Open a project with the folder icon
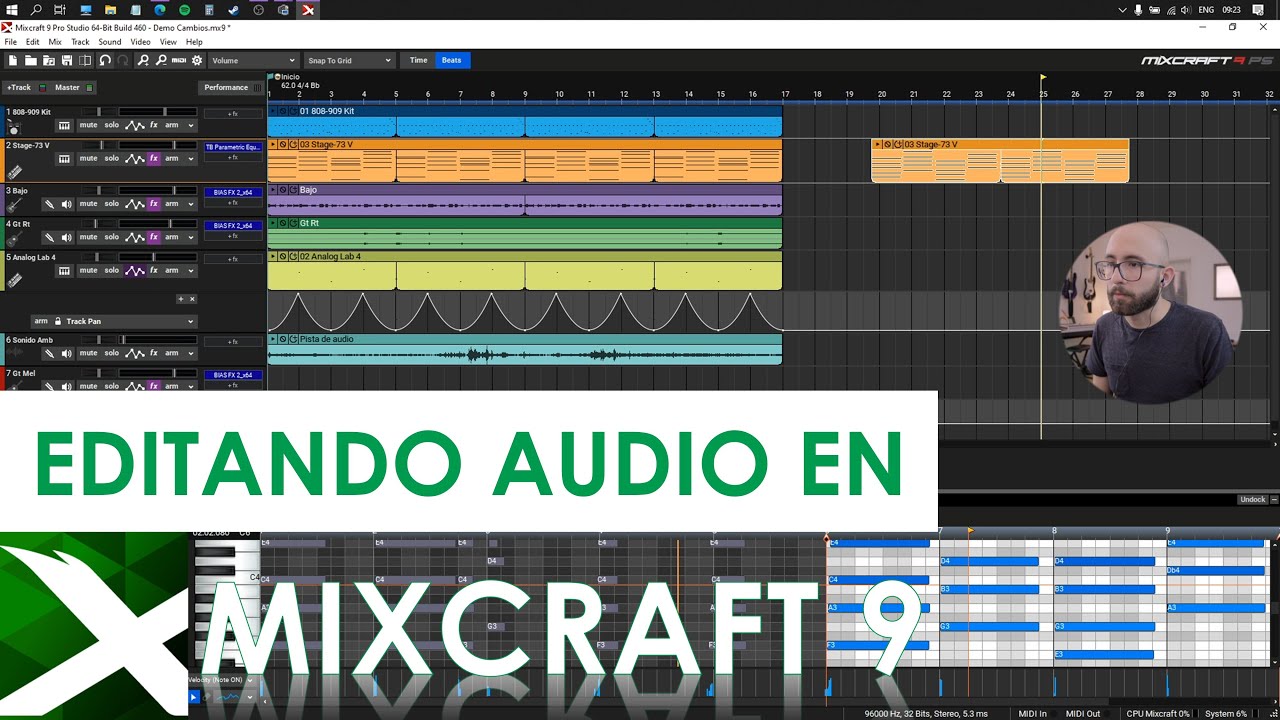Viewport: 1280px width, 720px height. 30,60
